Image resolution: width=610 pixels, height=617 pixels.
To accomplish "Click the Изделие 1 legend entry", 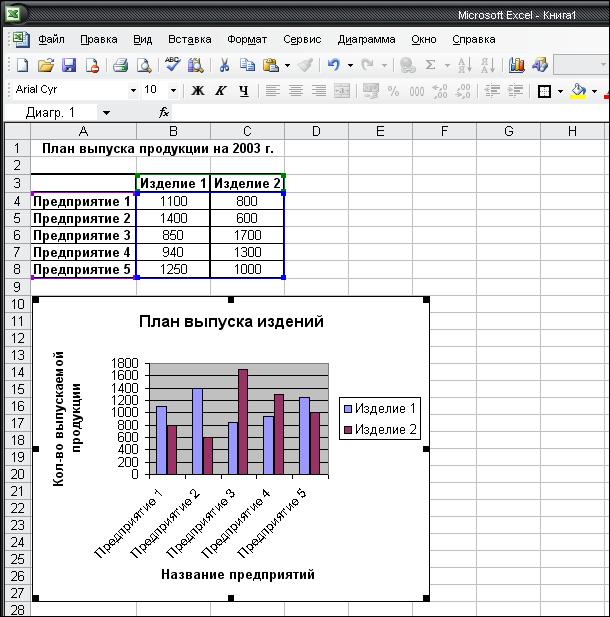I will pos(379,408).
